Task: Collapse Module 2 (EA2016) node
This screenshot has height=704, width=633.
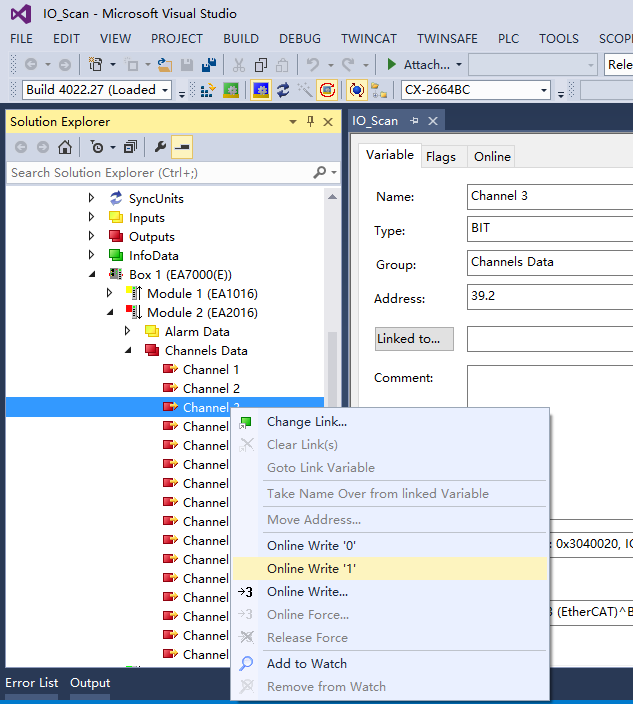Action: pos(110,312)
